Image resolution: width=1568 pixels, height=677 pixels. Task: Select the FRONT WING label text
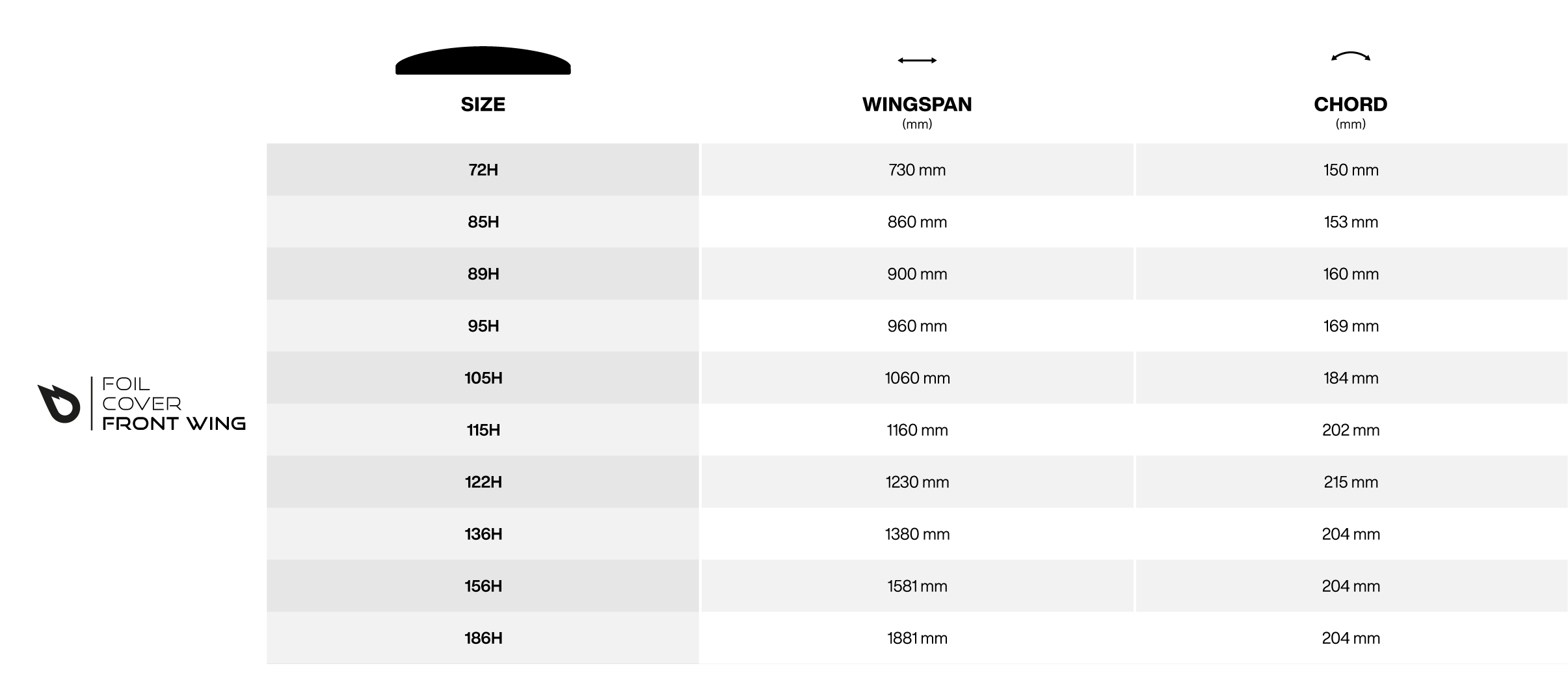(x=174, y=423)
